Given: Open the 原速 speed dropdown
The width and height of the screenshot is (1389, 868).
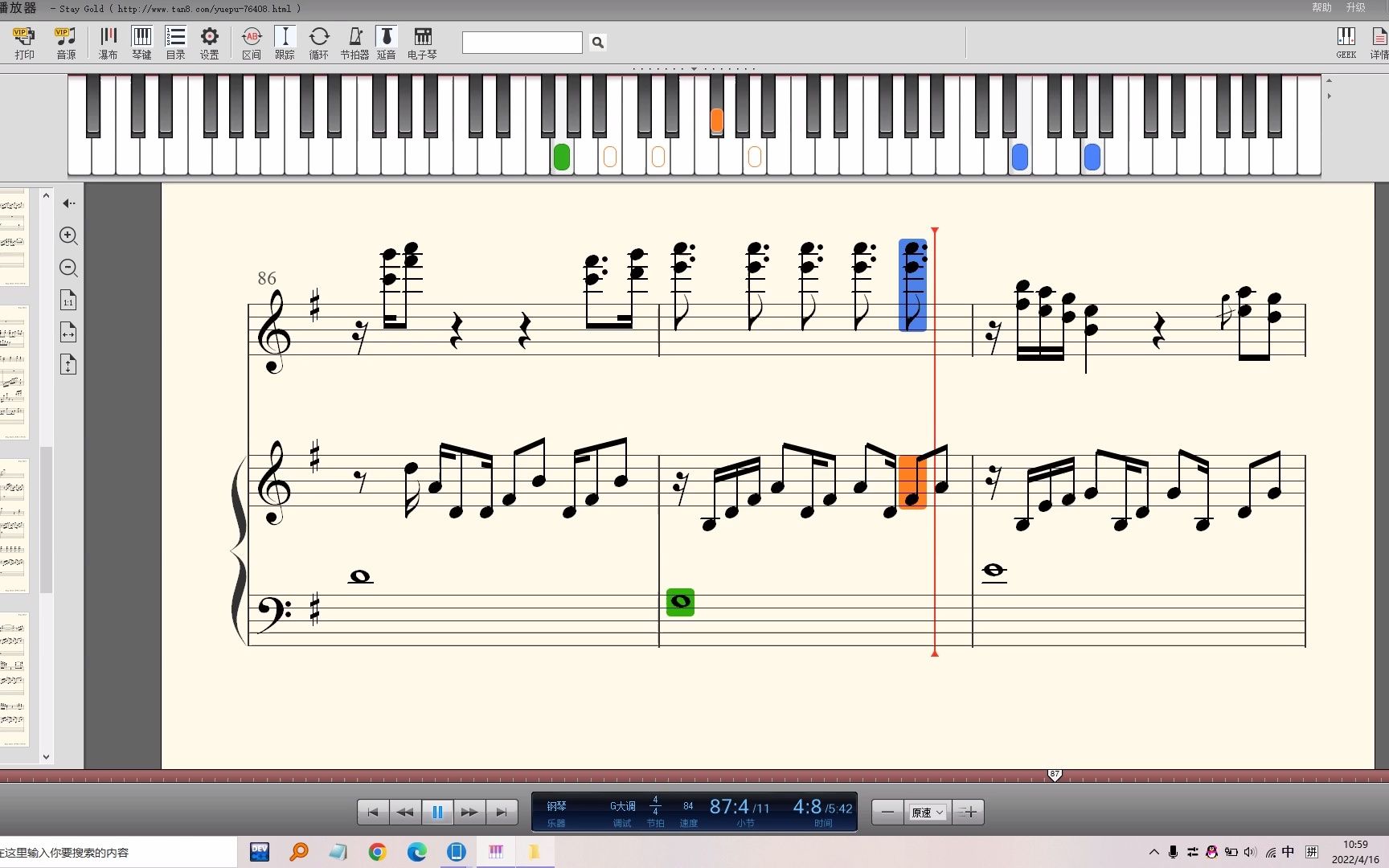Looking at the screenshot, I should (x=928, y=813).
